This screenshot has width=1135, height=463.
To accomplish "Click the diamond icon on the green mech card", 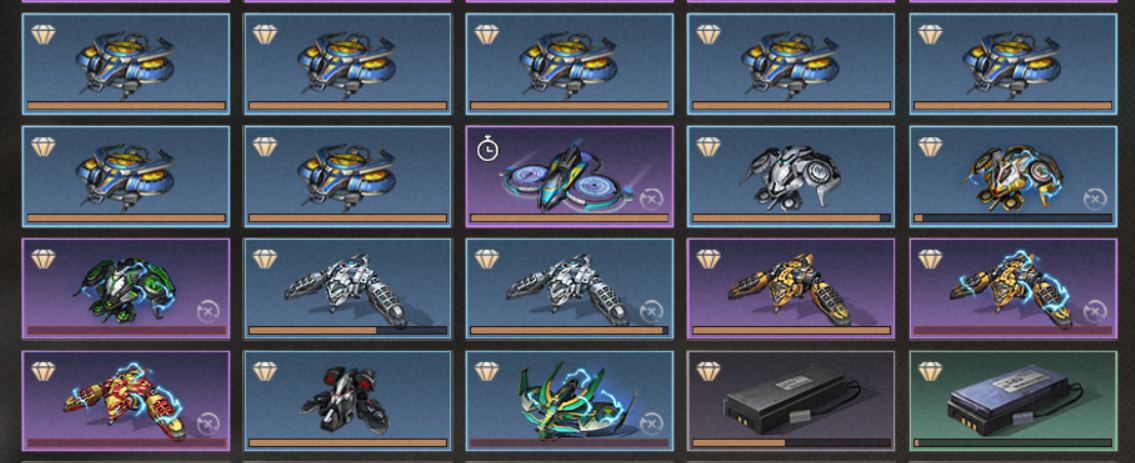I will [x=43, y=260].
